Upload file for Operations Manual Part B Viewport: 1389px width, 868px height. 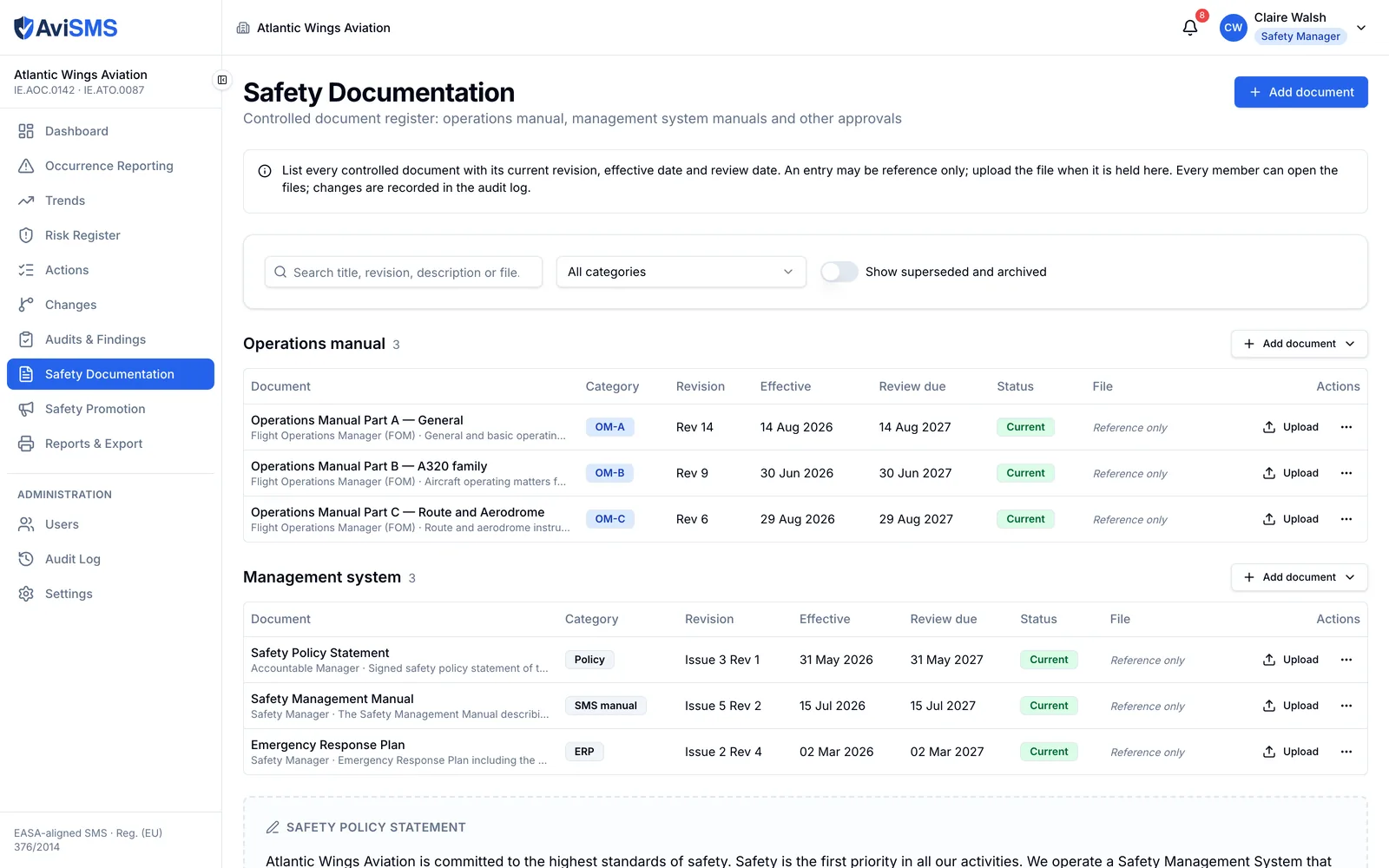click(1290, 473)
